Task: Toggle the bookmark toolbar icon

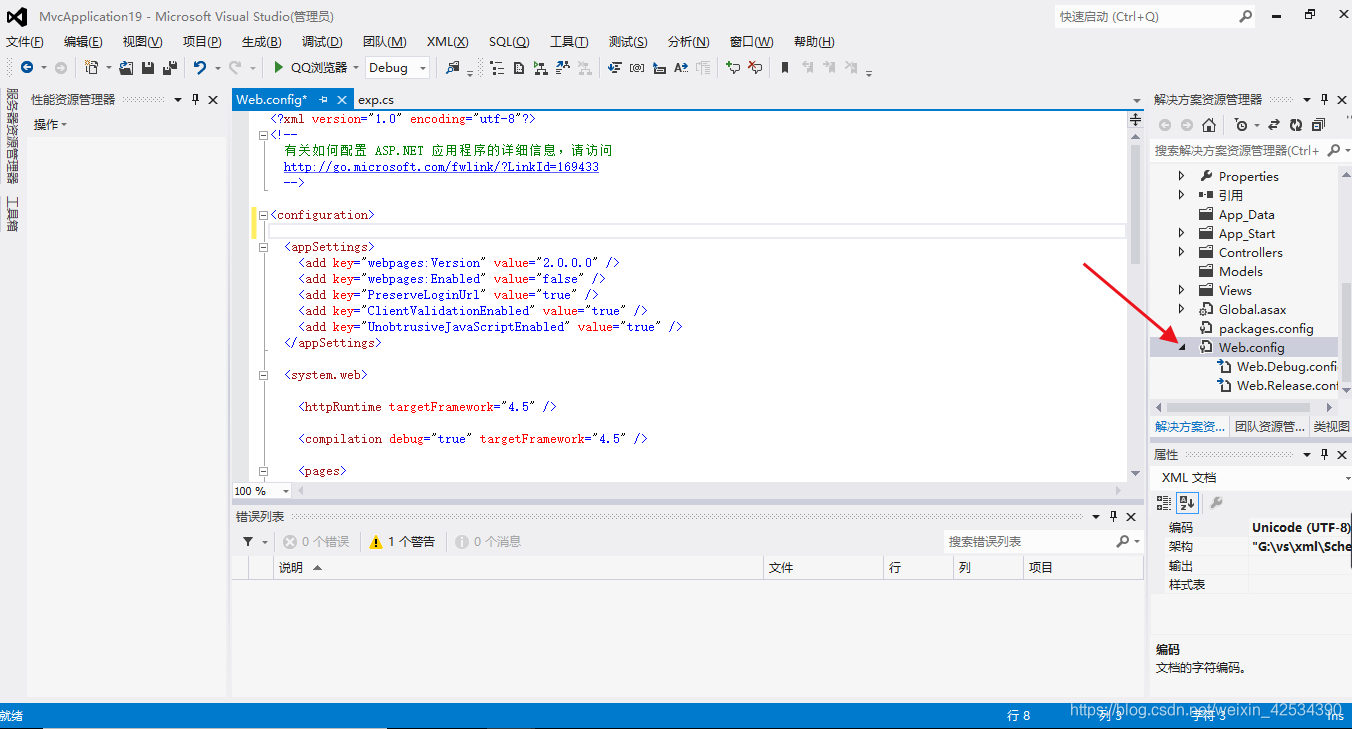Action: point(785,67)
